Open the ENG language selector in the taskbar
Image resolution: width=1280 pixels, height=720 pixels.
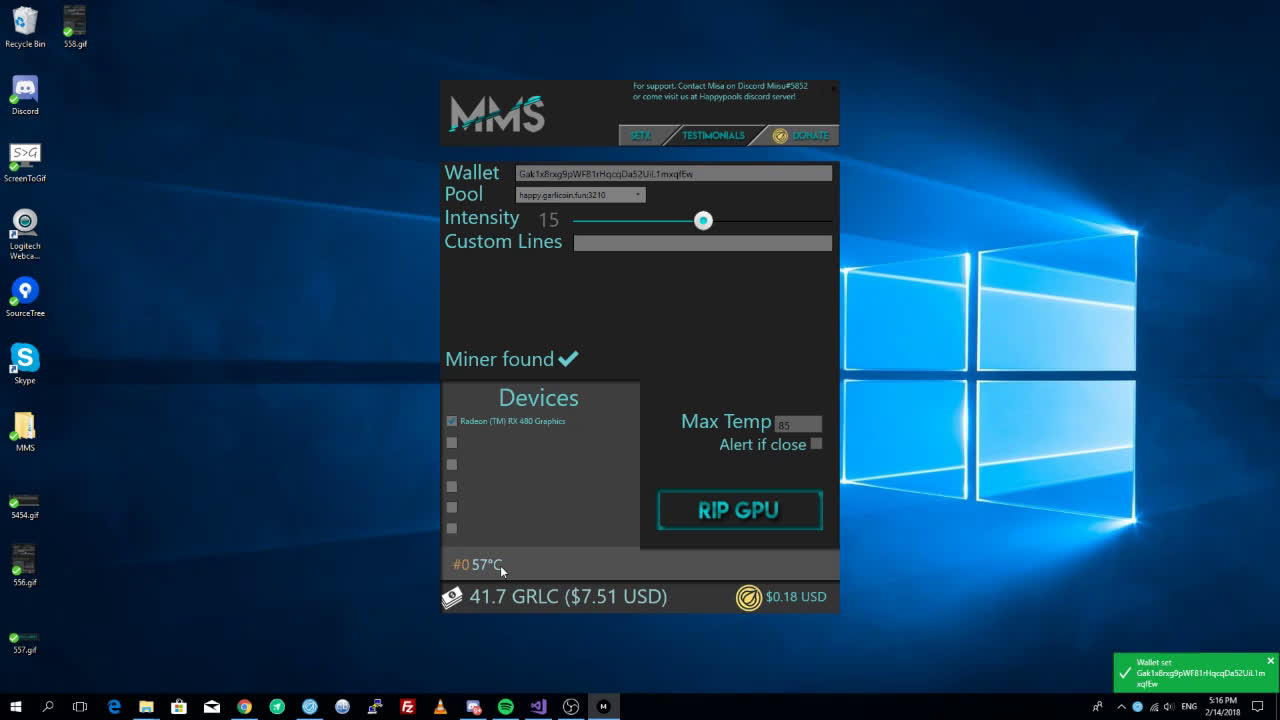(x=1188, y=706)
